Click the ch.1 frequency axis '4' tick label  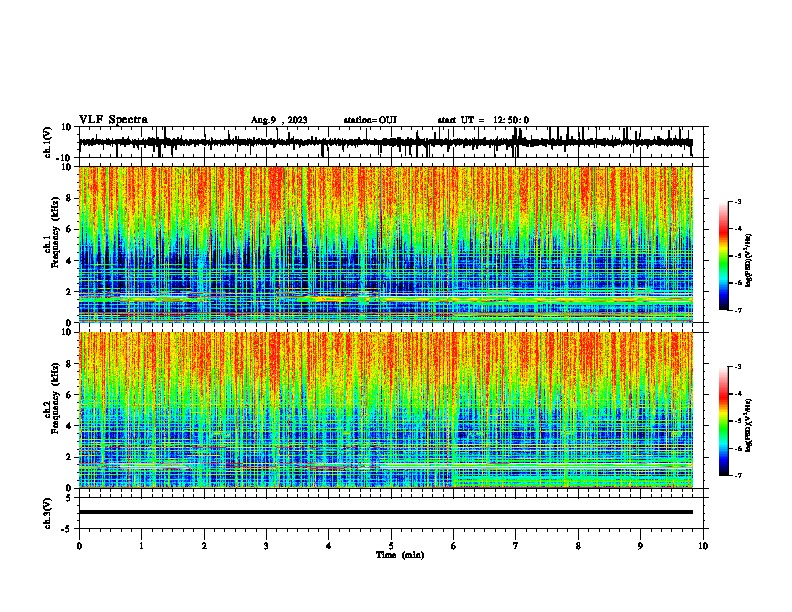pyautogui.click(x=69, y=261)
